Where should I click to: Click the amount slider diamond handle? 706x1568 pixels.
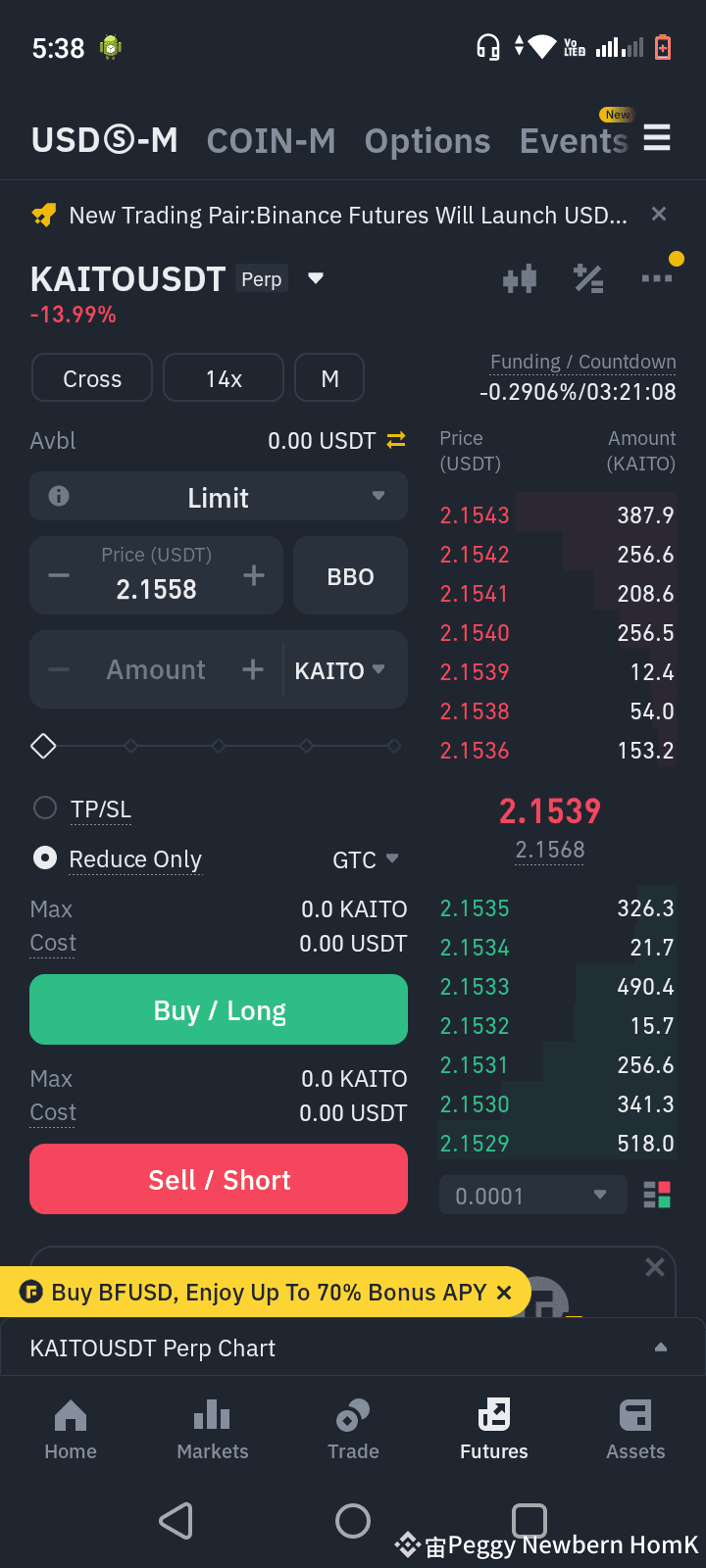pyautogui.click(x=43, y=746)
